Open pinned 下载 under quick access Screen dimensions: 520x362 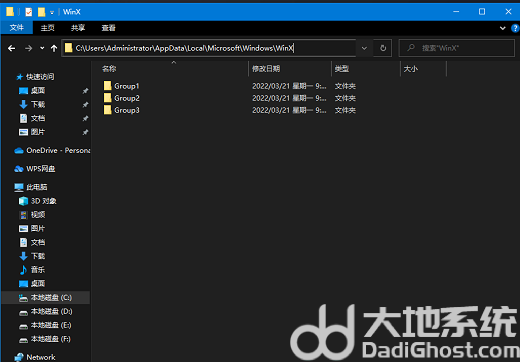[x=32, y=104]
